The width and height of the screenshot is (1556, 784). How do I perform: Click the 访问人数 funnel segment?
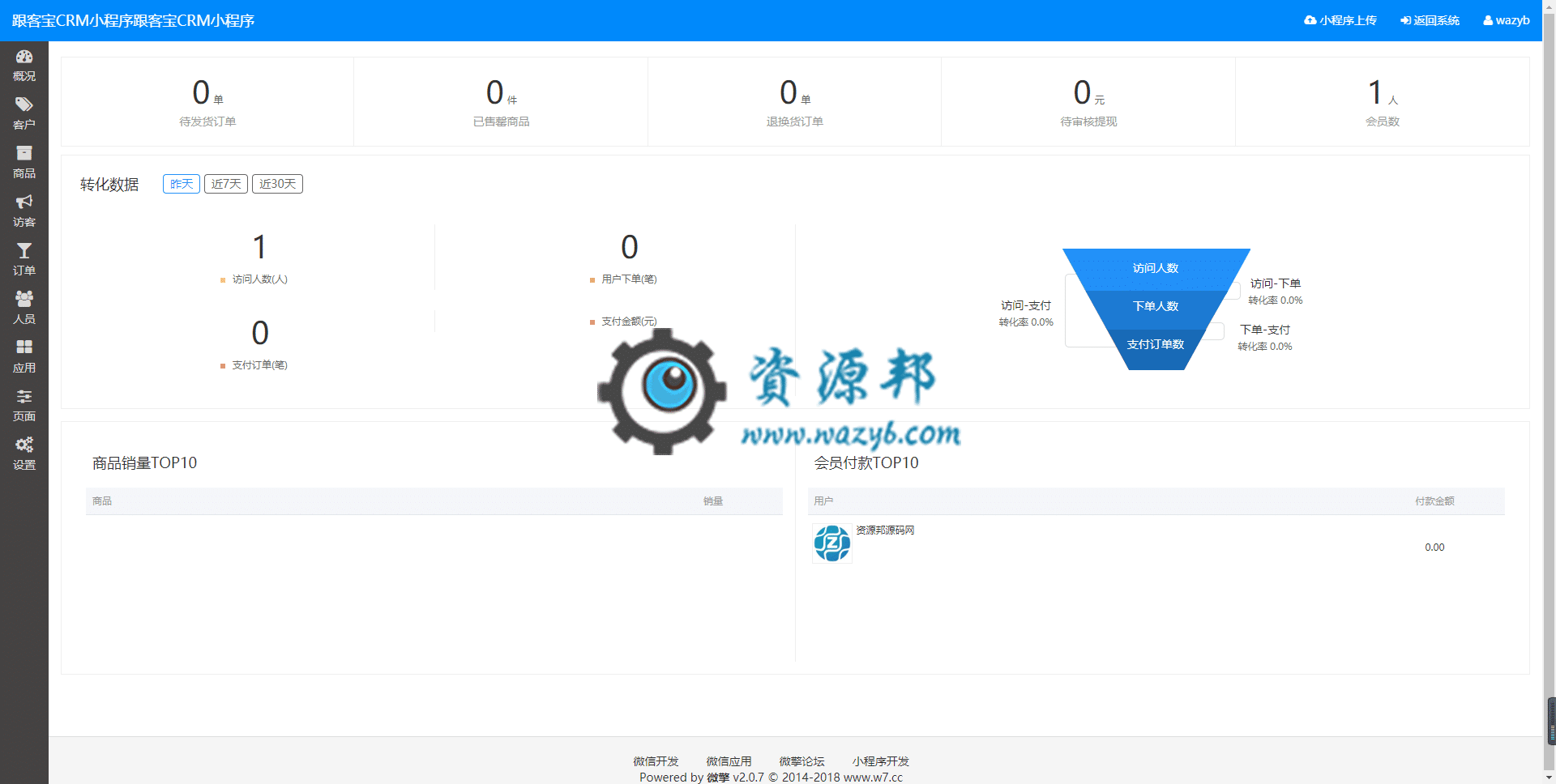1156,268
